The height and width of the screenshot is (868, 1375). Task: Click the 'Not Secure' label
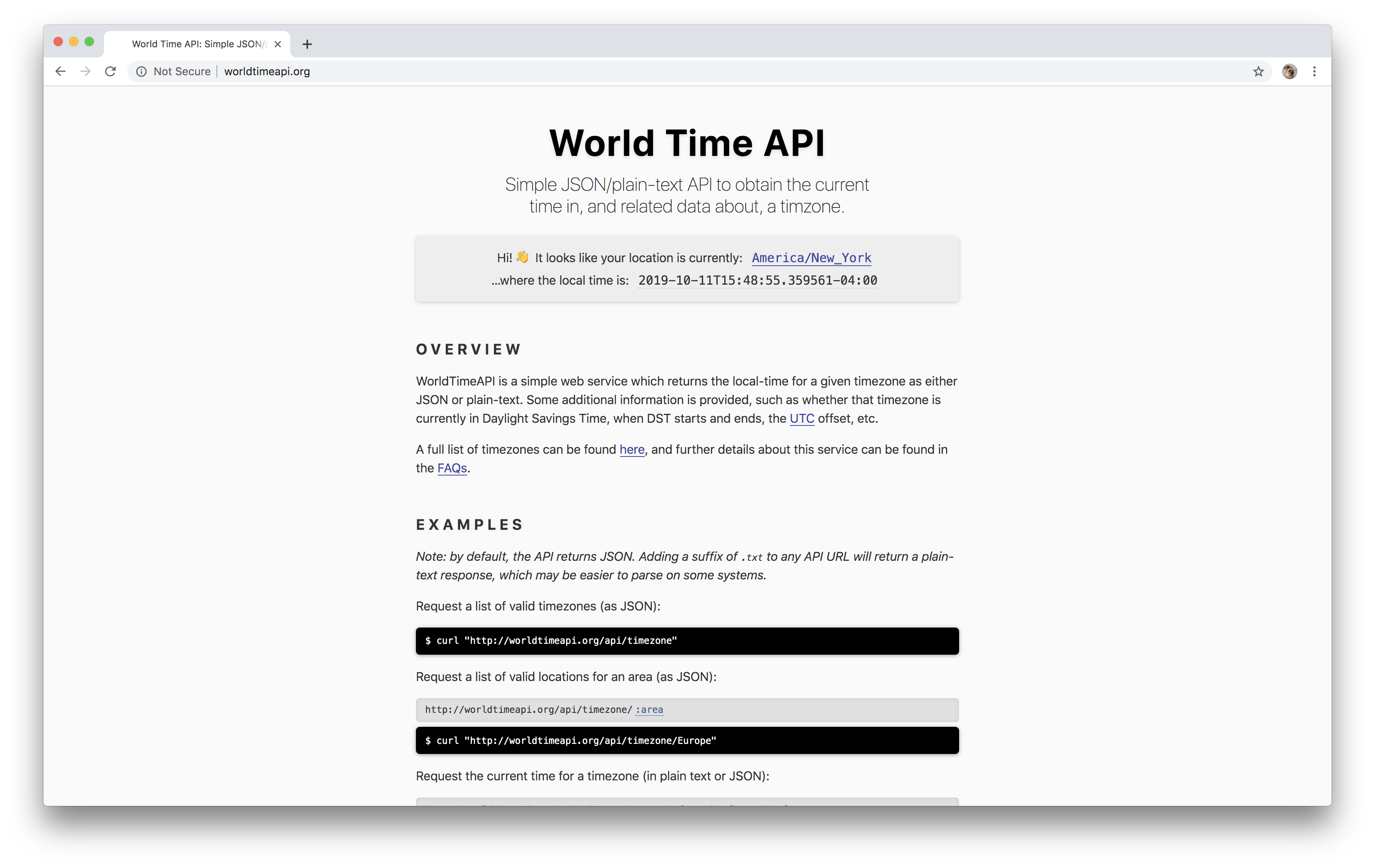pyautogui.click(x=182, y=71)
